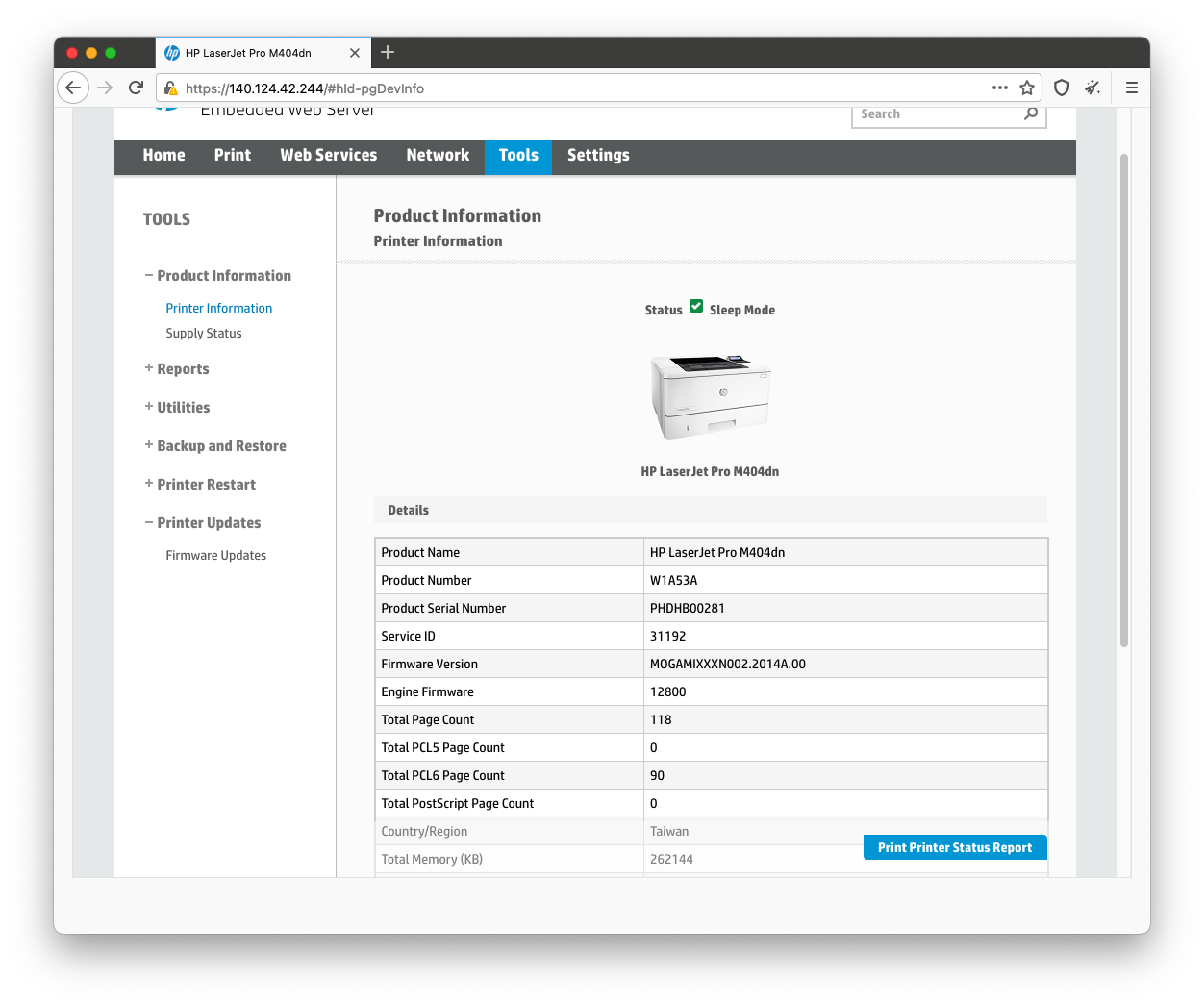1204x1005 pixels.
Task: Reload the page with refresh icon
Action: coord(136,88)
